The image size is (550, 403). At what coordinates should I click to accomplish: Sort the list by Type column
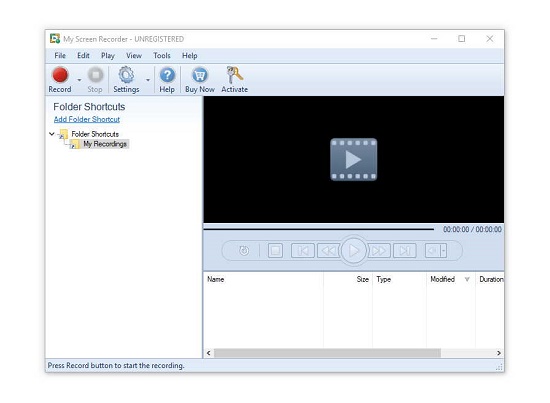point(400,279)
